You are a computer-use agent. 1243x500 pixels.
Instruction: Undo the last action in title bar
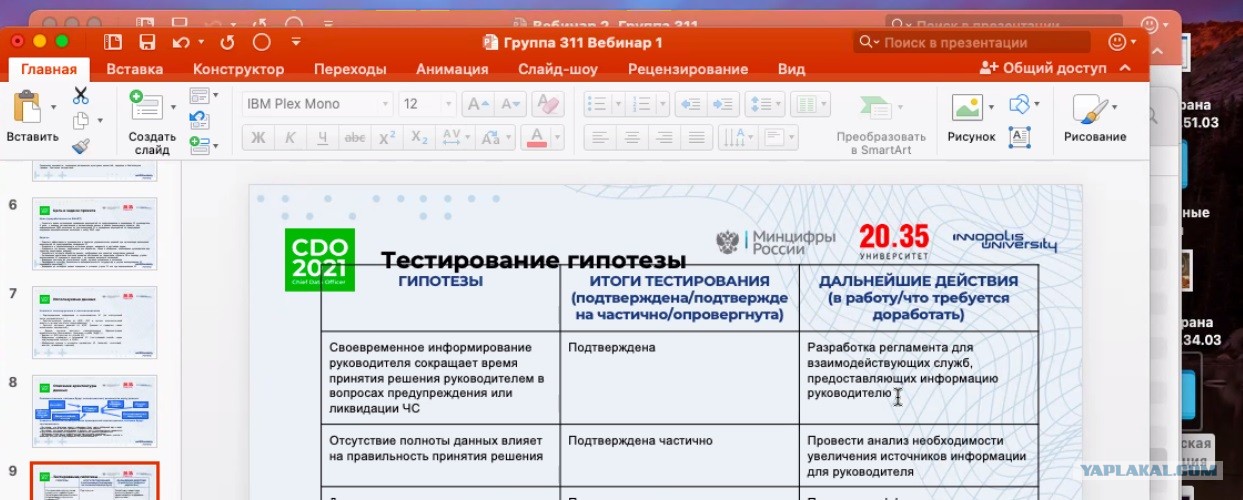[x=180, y=42]
